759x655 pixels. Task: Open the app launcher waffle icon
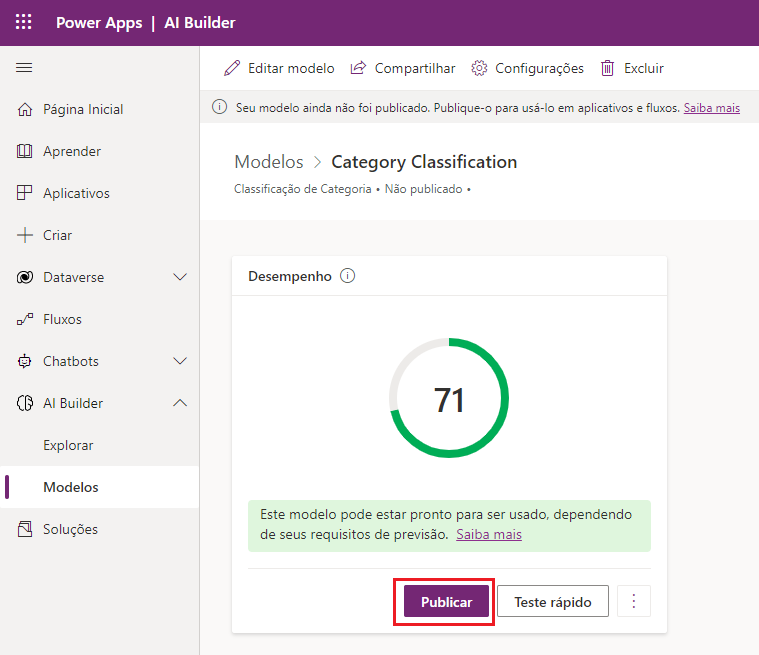point(23,22)
